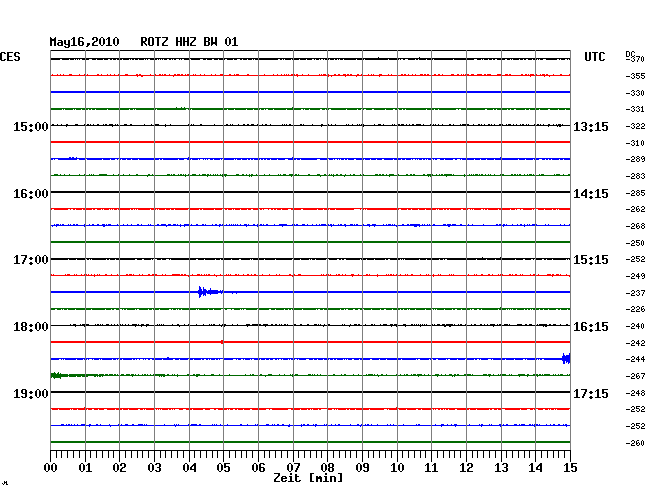Image resolution: width=650 pixels, height=494 pixels.
Task: Select the 08 minute axis label
Action: click(x=327, y=468)
